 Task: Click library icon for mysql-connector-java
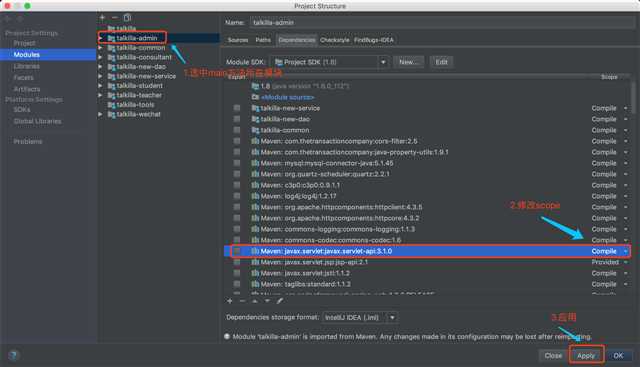coord(255,163)
